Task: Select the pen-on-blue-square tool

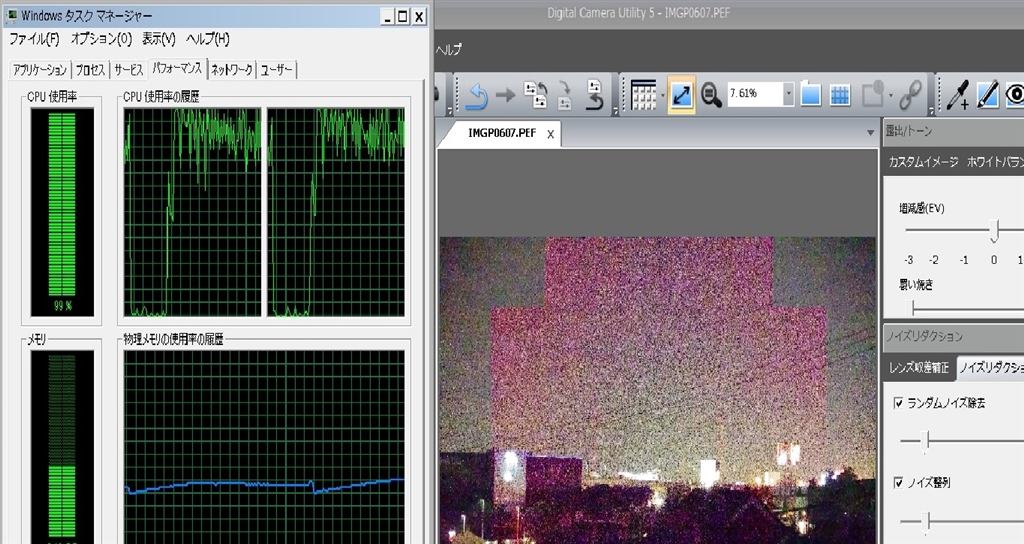Action: (x=987, y=95)
